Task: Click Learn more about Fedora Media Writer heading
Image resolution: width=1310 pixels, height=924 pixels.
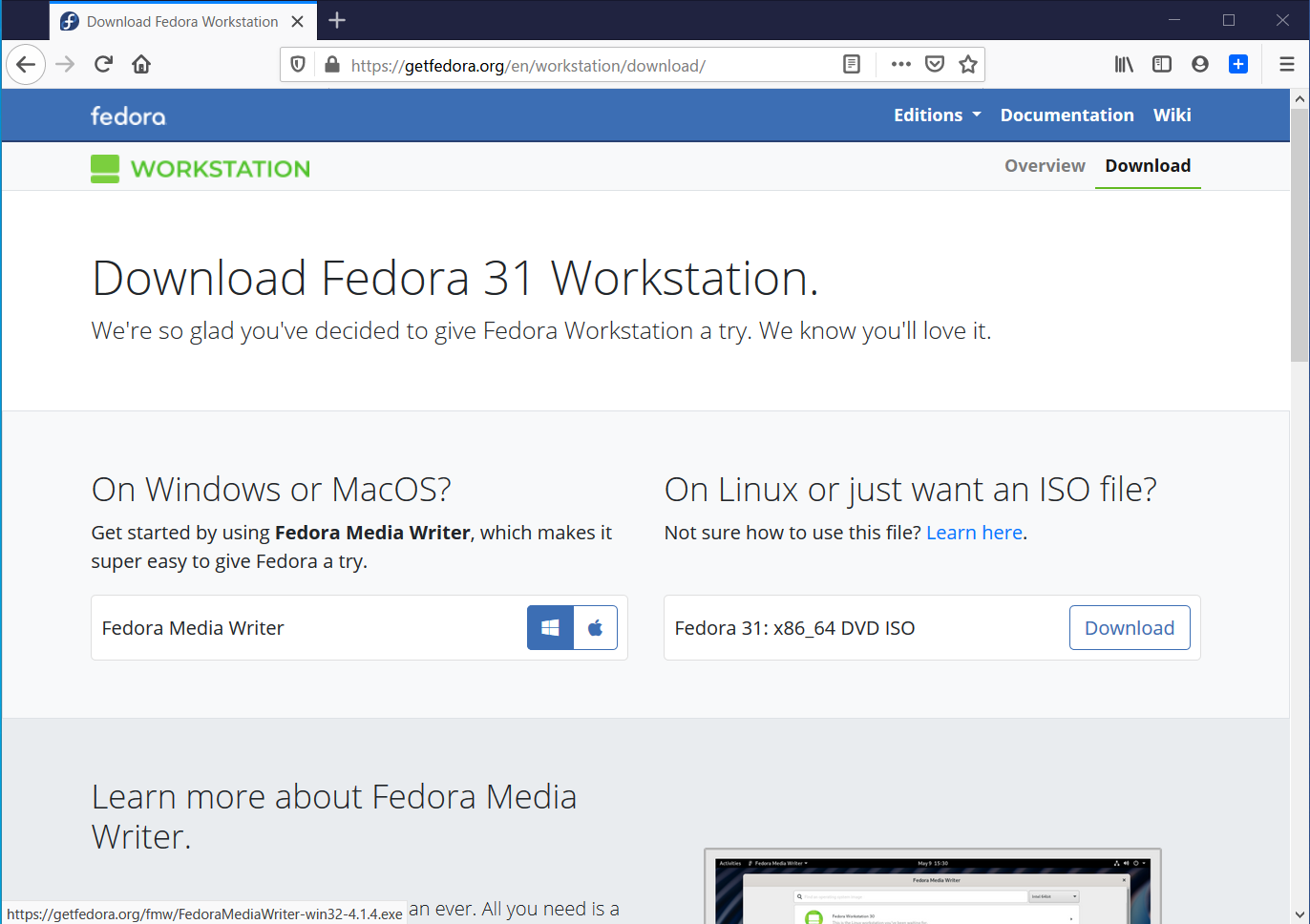Action: click(334, 816)
